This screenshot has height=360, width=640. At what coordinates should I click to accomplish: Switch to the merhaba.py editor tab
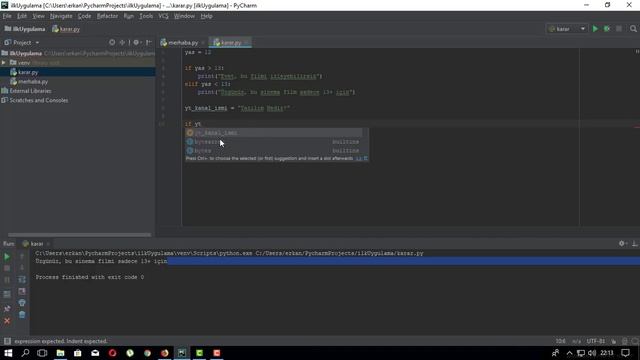tap(183, 42)
